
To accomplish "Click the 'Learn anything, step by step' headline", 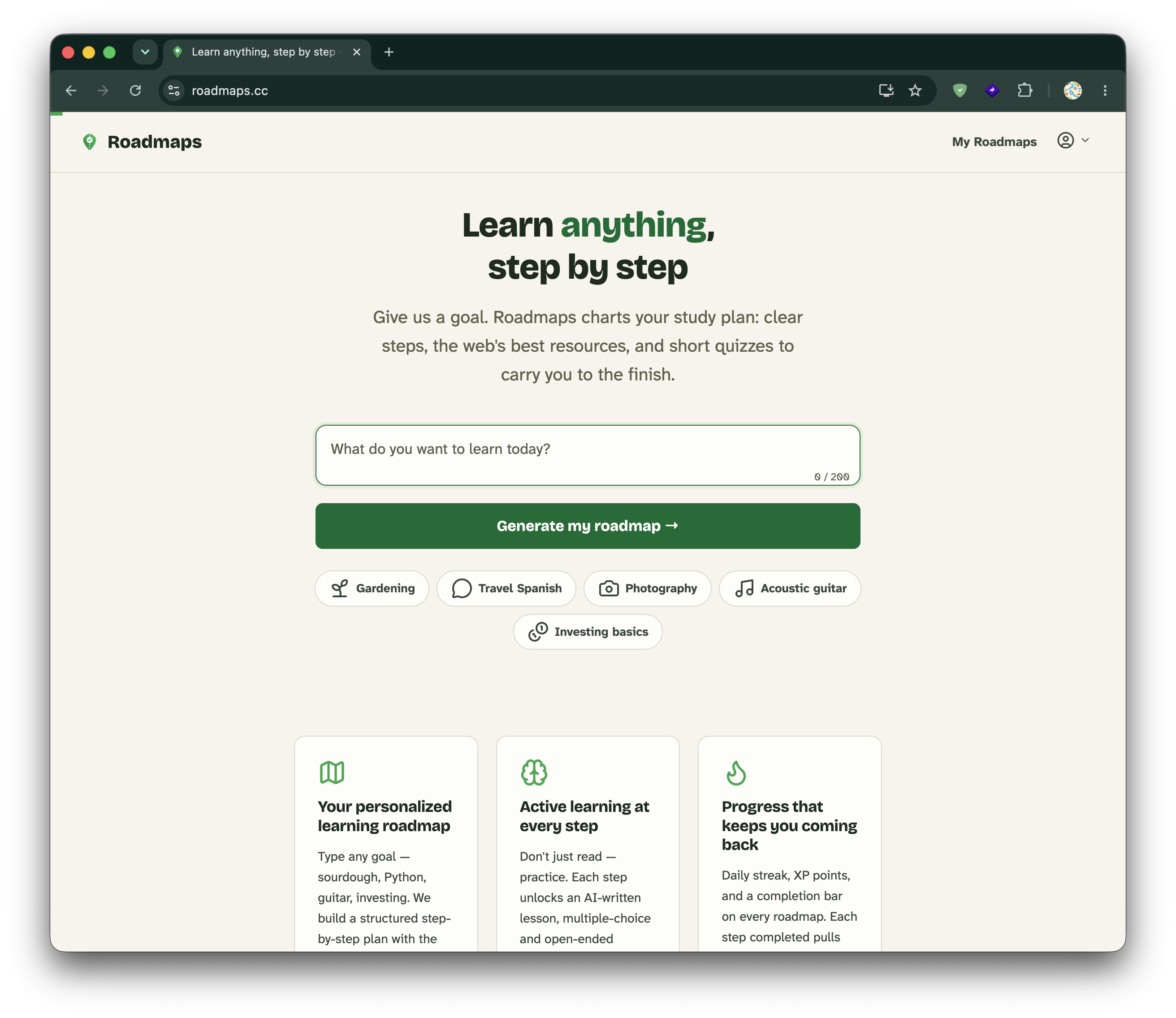I will (588, 246).
